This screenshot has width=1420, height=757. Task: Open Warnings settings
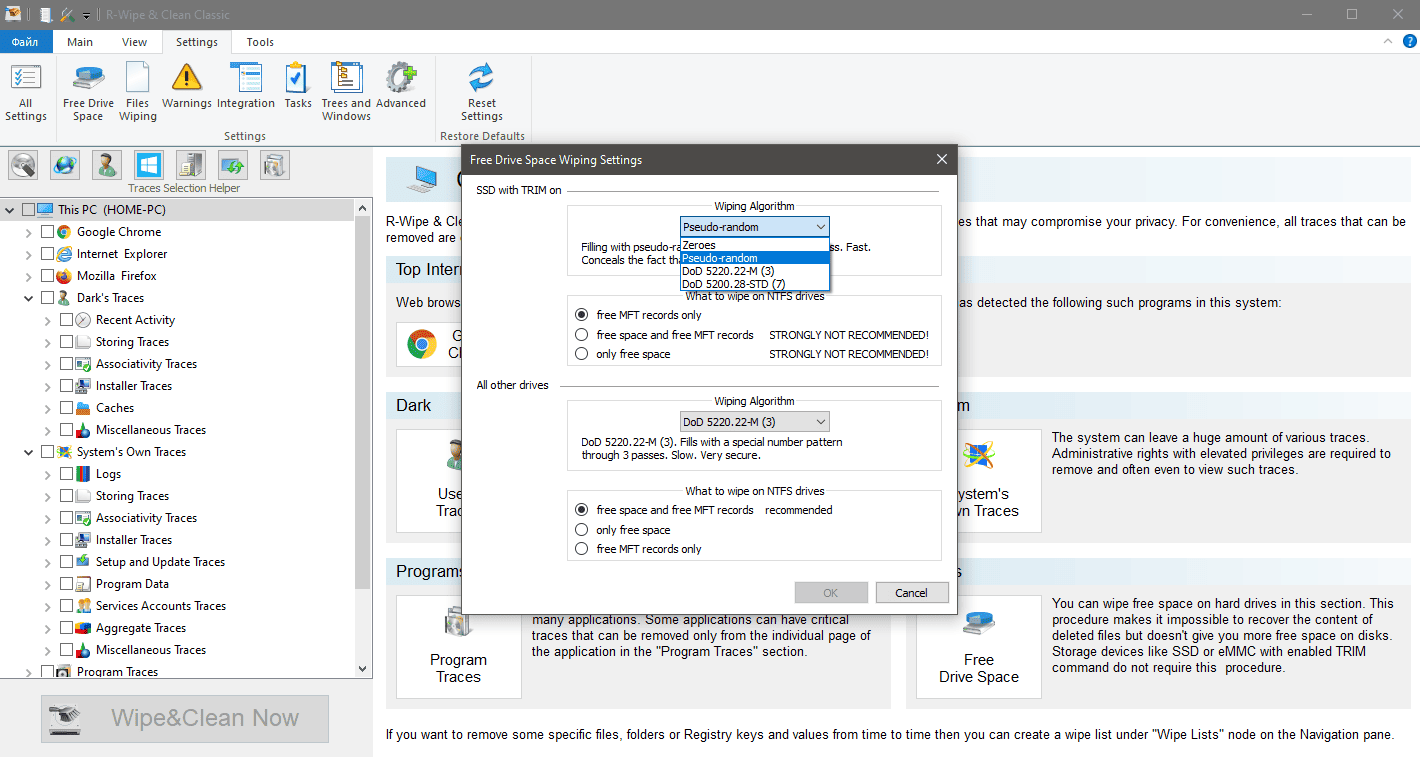point(187,86)
